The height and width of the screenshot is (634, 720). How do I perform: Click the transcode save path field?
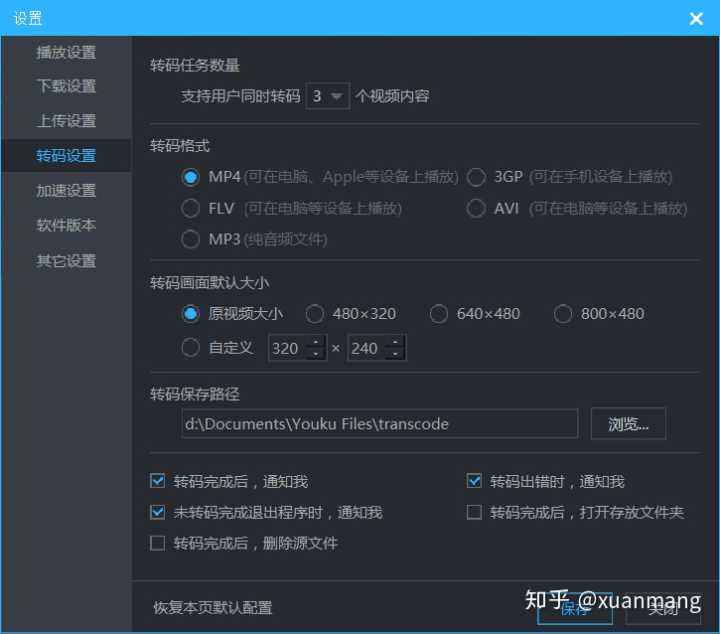[x=379, y=423]
